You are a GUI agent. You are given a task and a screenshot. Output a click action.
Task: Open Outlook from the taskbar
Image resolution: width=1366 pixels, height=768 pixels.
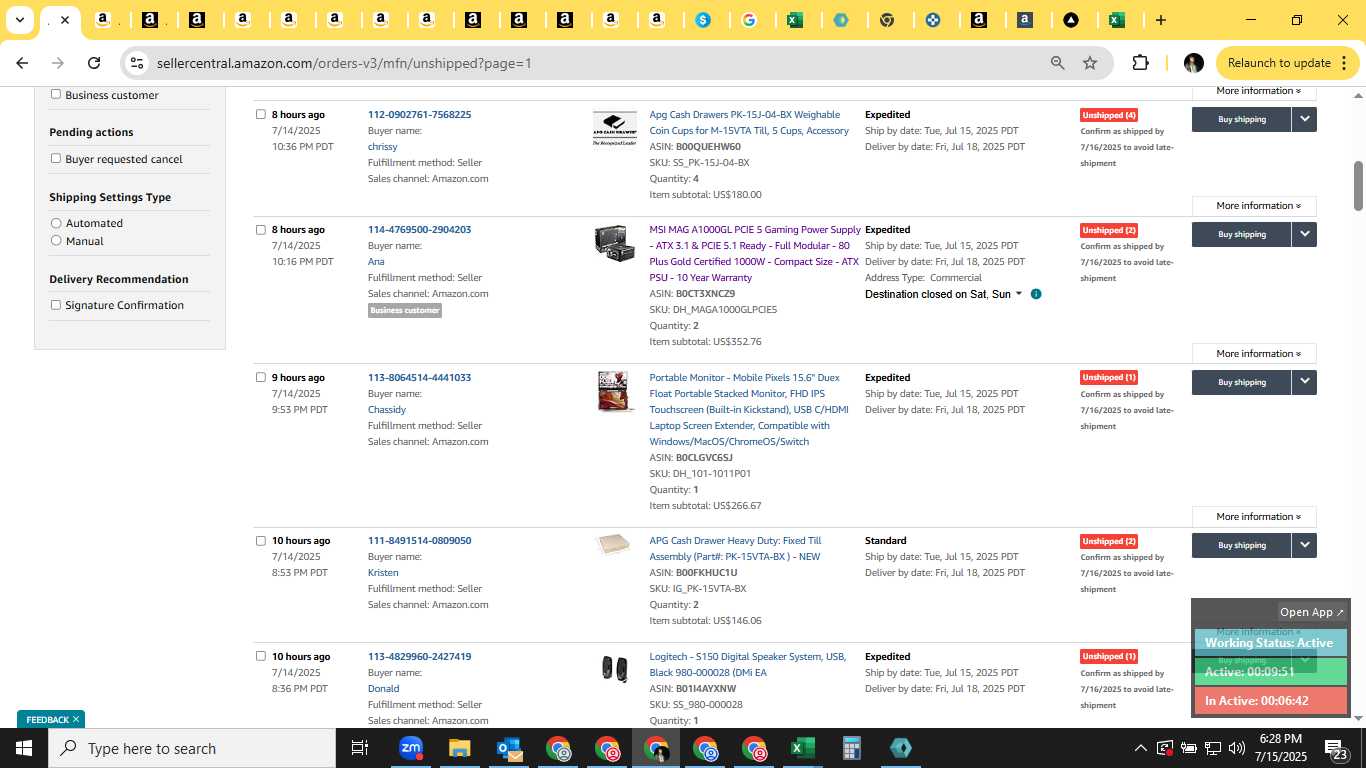508,748
